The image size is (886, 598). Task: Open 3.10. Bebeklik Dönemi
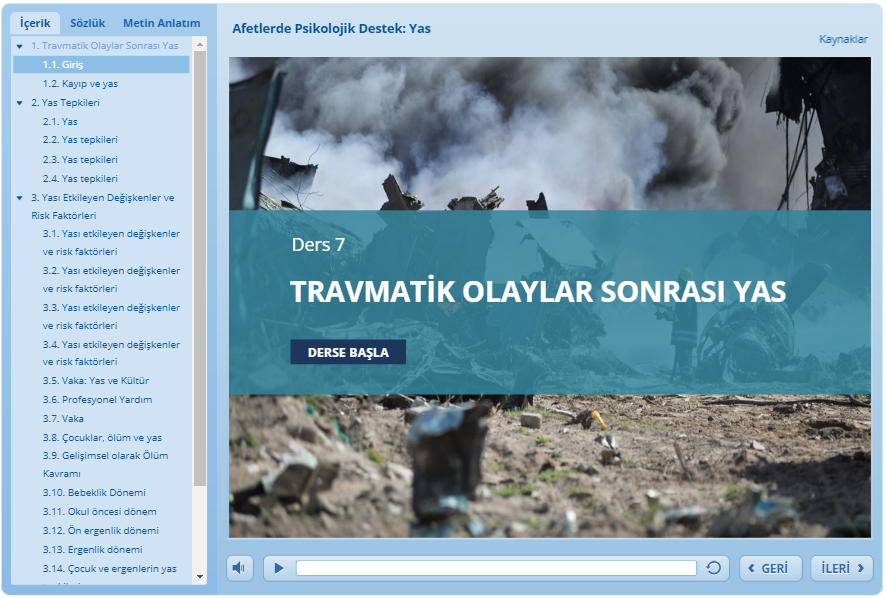[94, 492]
